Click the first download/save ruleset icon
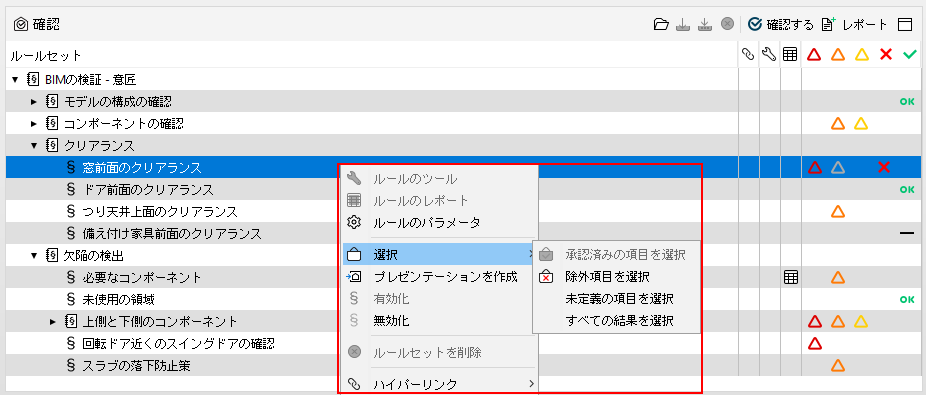This screenshot has height=395, width=926. point(683,24)
